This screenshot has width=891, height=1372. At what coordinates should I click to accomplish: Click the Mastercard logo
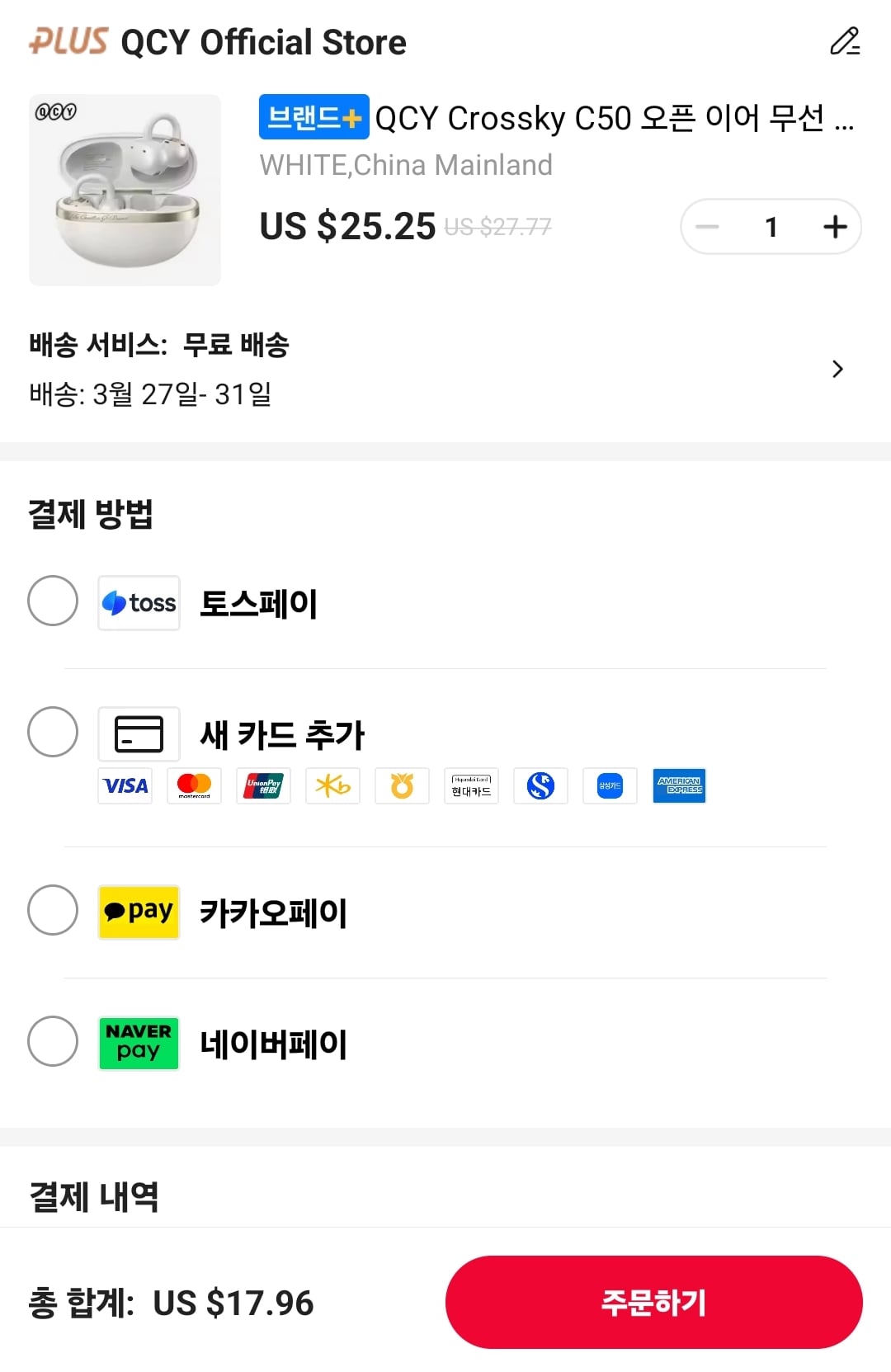(195, 785)
